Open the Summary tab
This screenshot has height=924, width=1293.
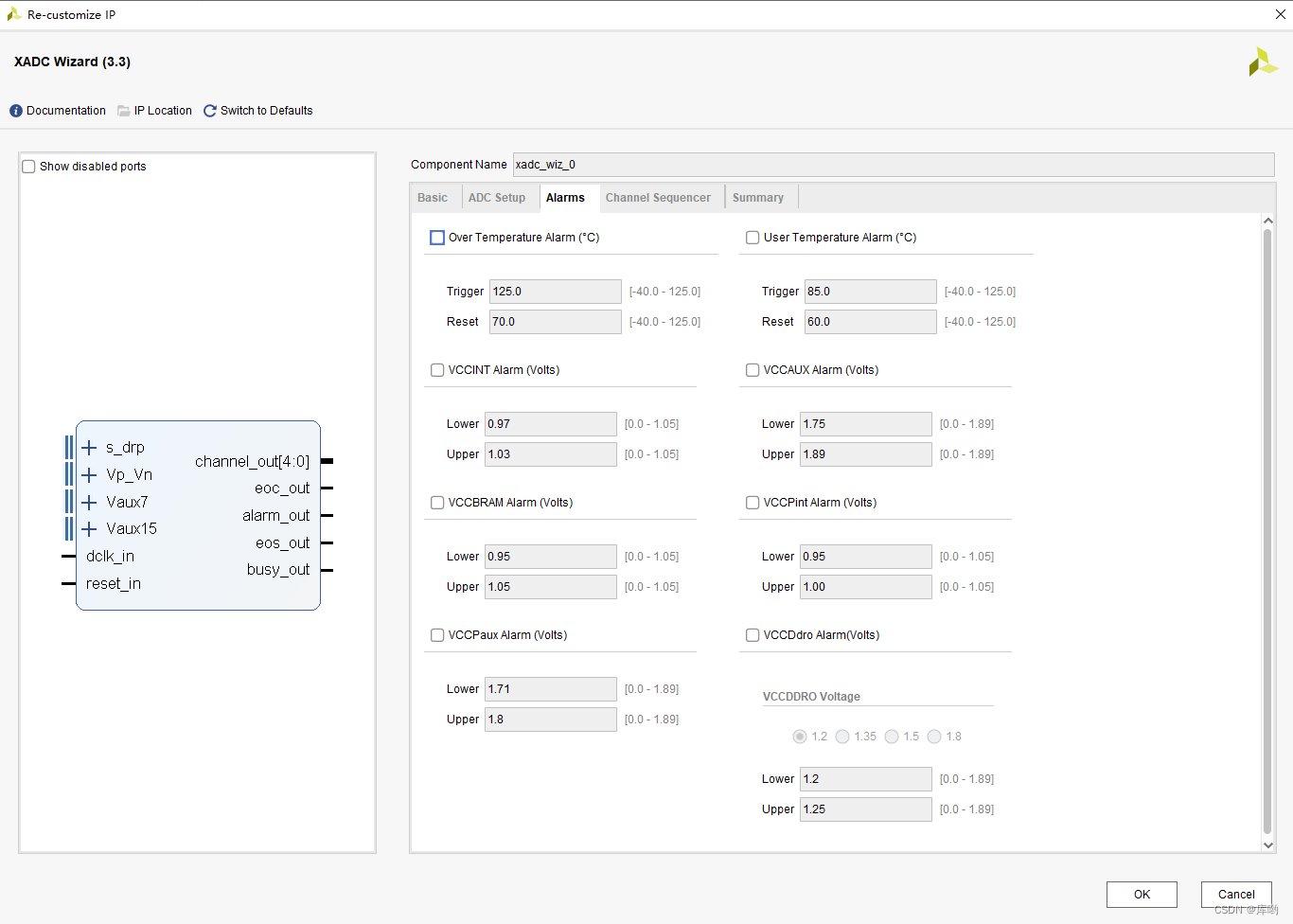(x=758, y=198)
